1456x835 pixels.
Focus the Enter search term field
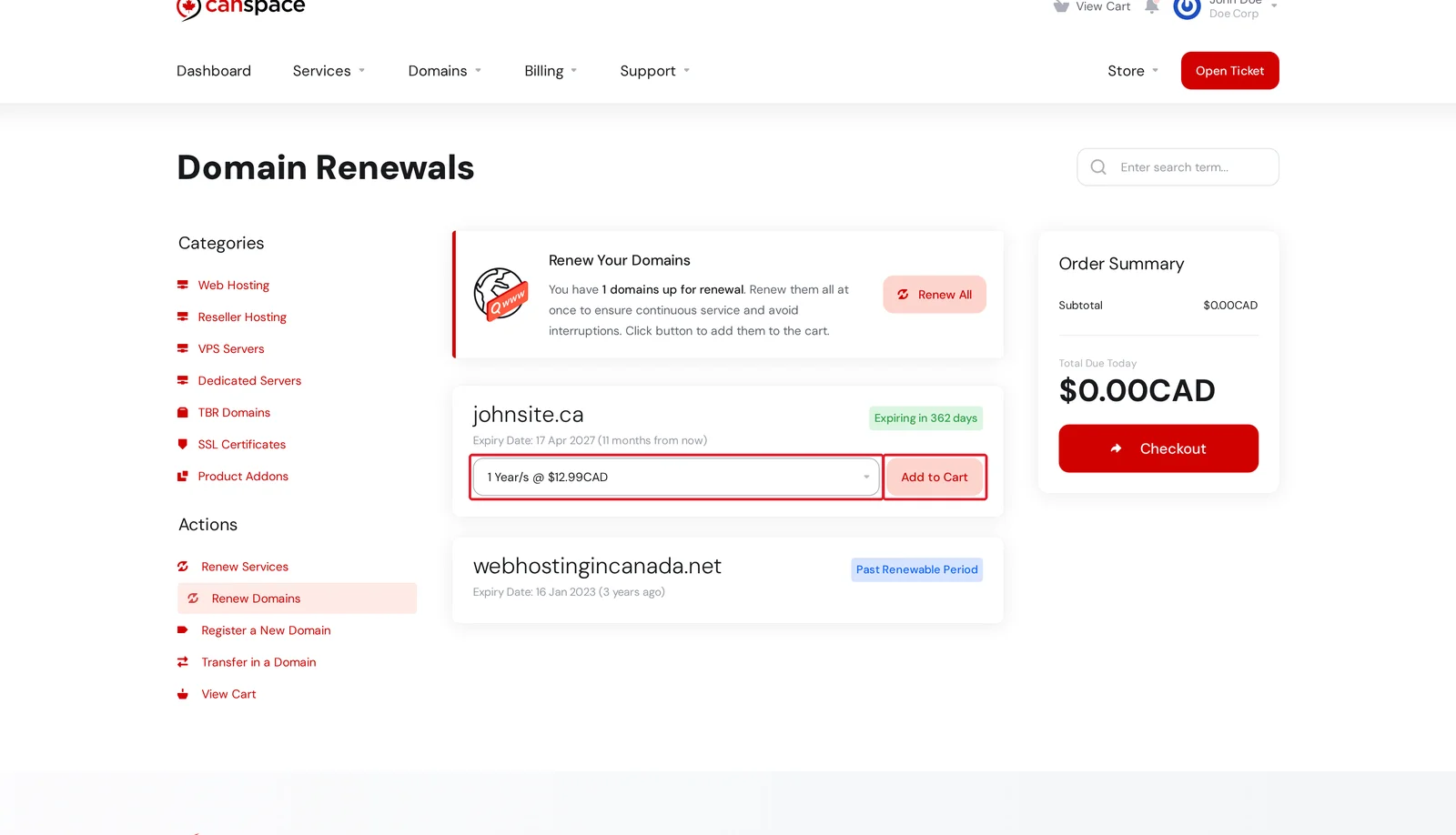click(x=1178, y=167)
